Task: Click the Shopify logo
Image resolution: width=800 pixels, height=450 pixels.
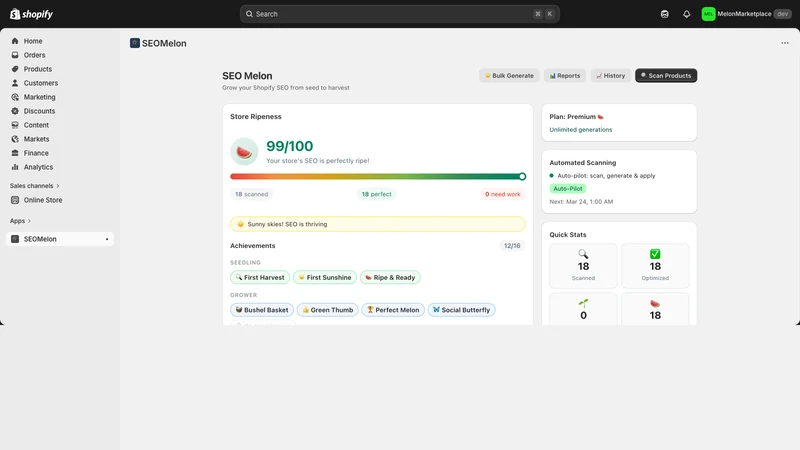Action: (x=31, y=14)
